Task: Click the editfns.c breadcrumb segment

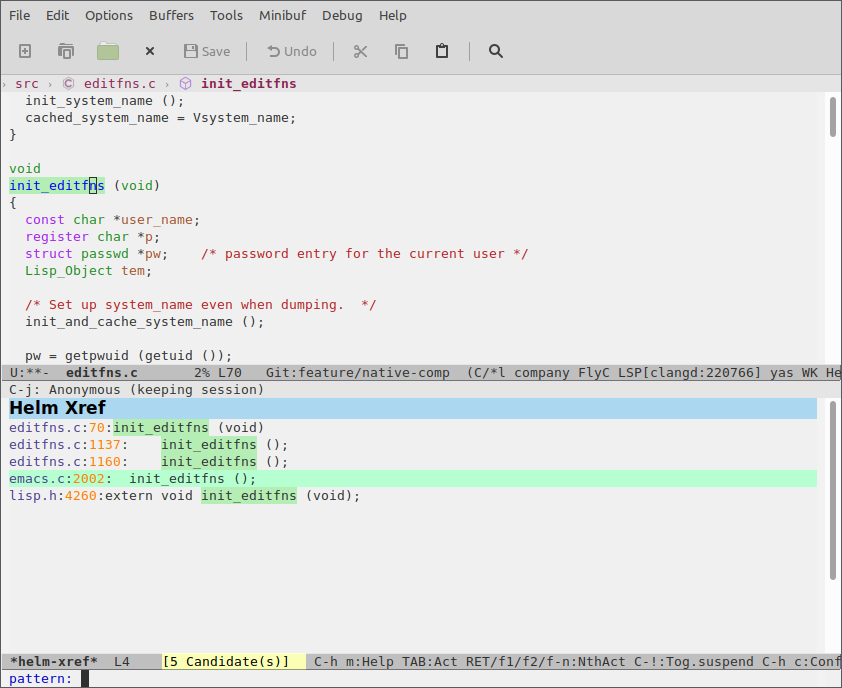Action: click(x=120, y=84)
